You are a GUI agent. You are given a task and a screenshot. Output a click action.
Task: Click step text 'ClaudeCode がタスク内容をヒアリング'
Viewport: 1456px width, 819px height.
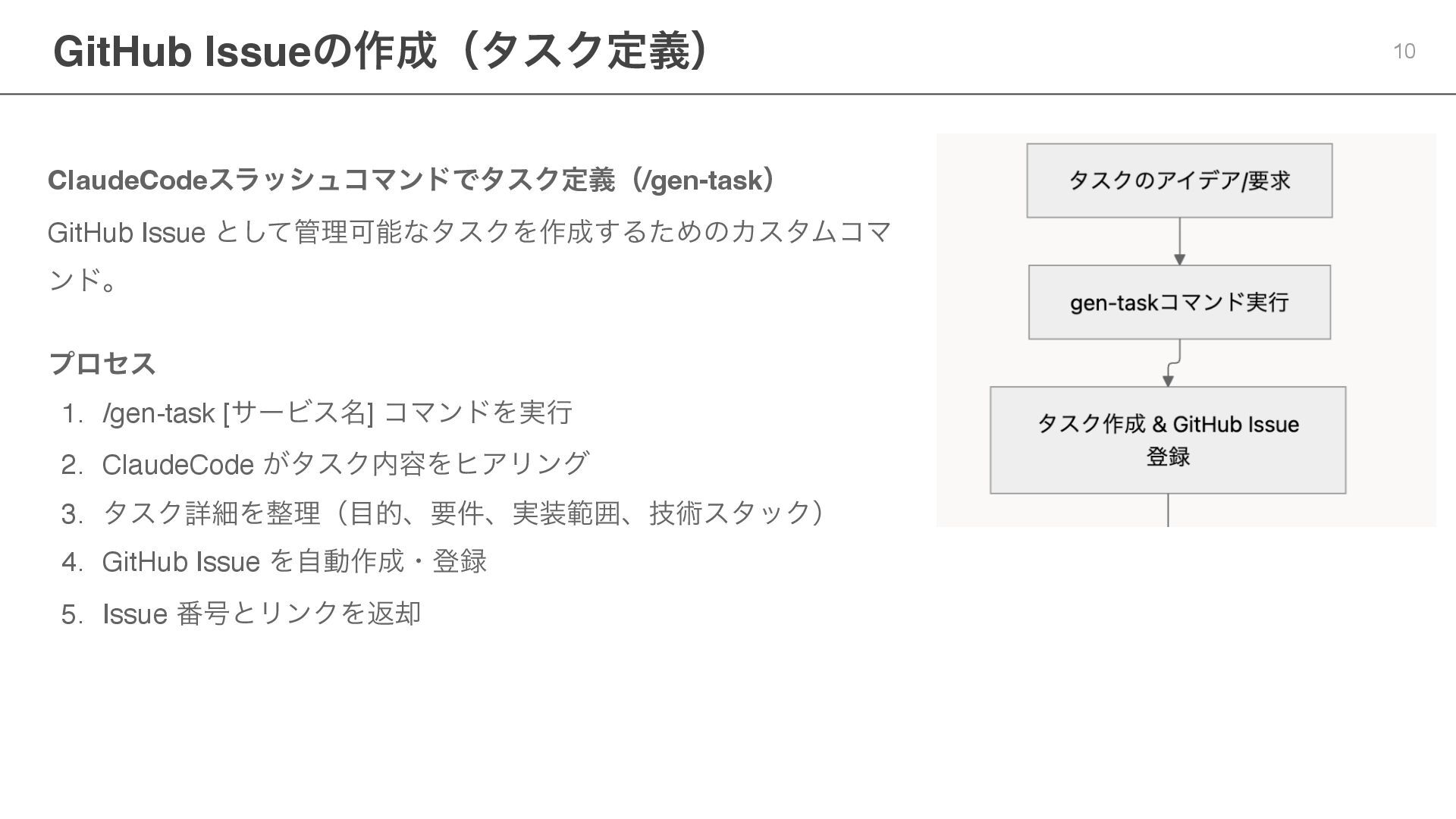345,463
